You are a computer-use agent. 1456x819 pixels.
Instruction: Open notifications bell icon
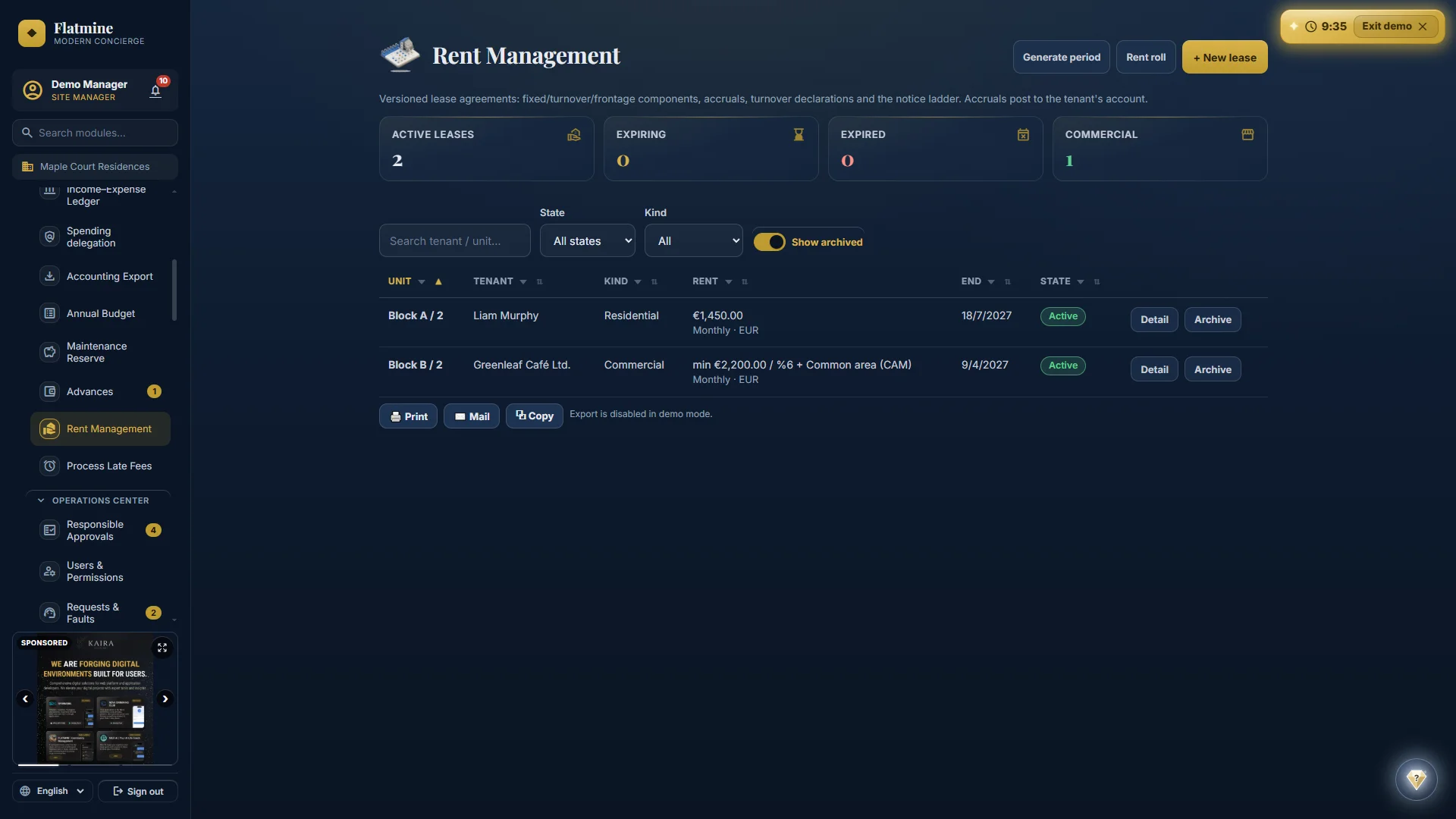click(x=155, y=92)
